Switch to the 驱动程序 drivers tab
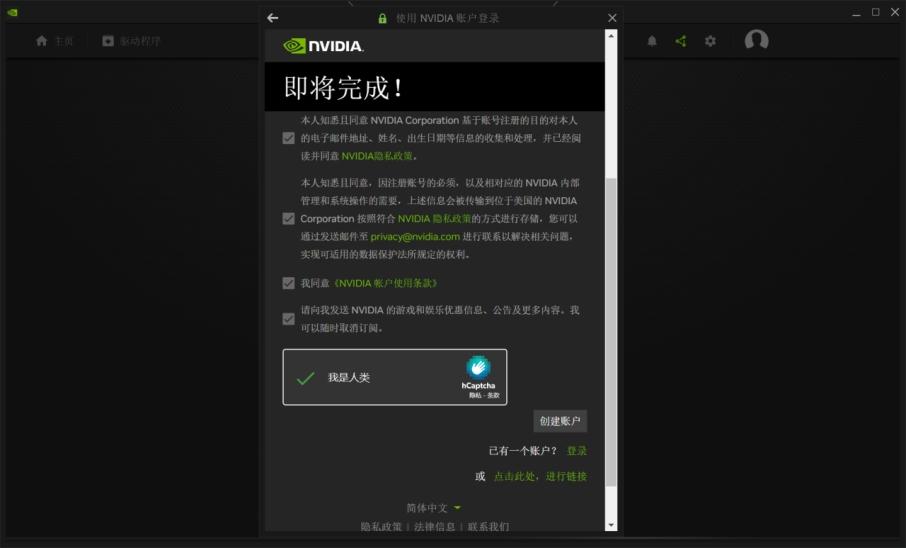This screenshot has width=906, height=548. 131,41
